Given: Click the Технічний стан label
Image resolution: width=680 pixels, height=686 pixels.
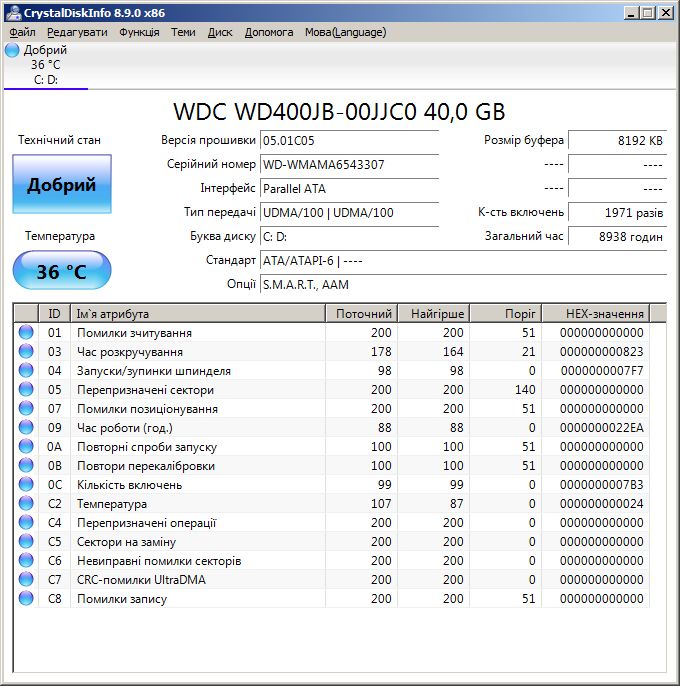Looking at the screenshot, I should pos(59,140).
